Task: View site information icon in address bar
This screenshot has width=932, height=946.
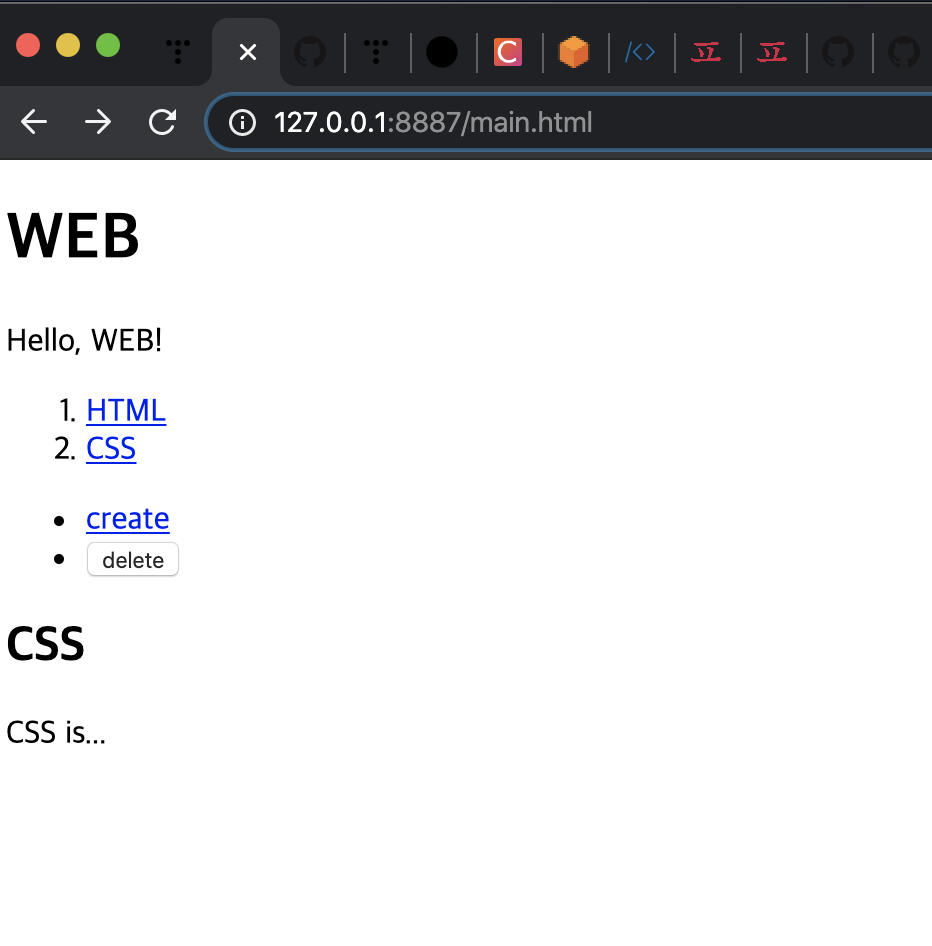Action: 243,122
